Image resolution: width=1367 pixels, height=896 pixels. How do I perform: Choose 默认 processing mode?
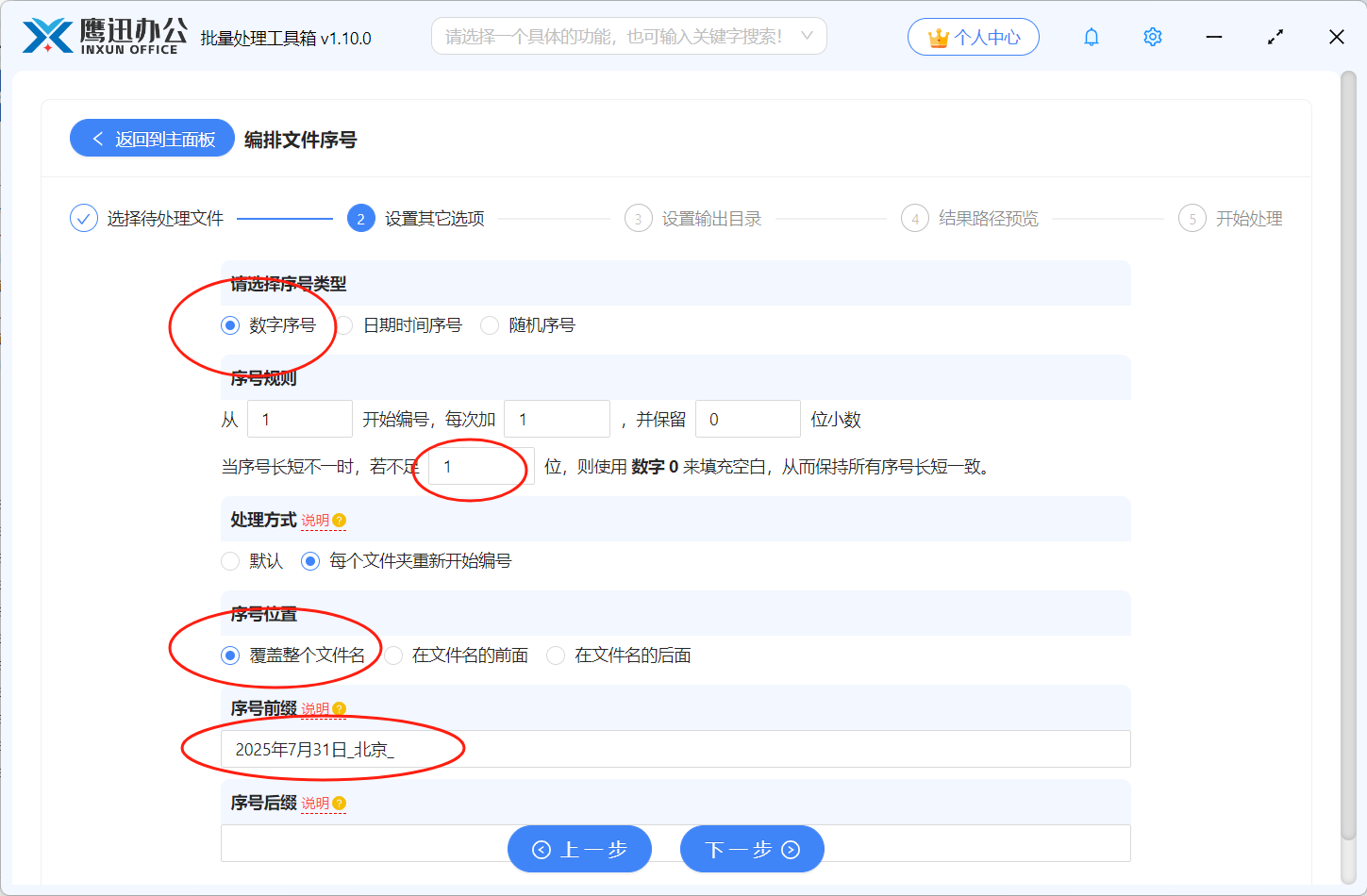[x=230, y=561]
